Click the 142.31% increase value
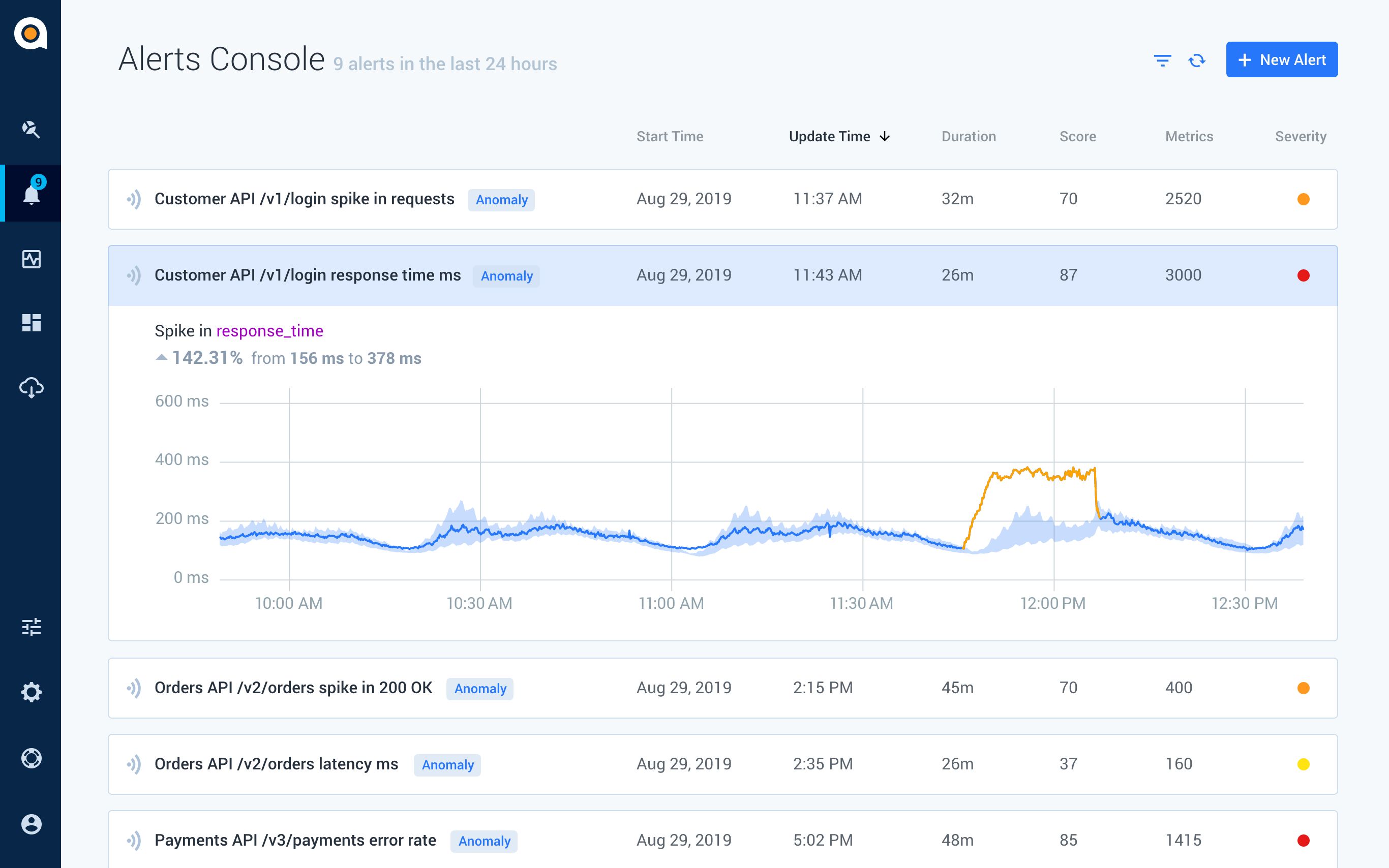Screen dimensions: 1389x868 207,358
